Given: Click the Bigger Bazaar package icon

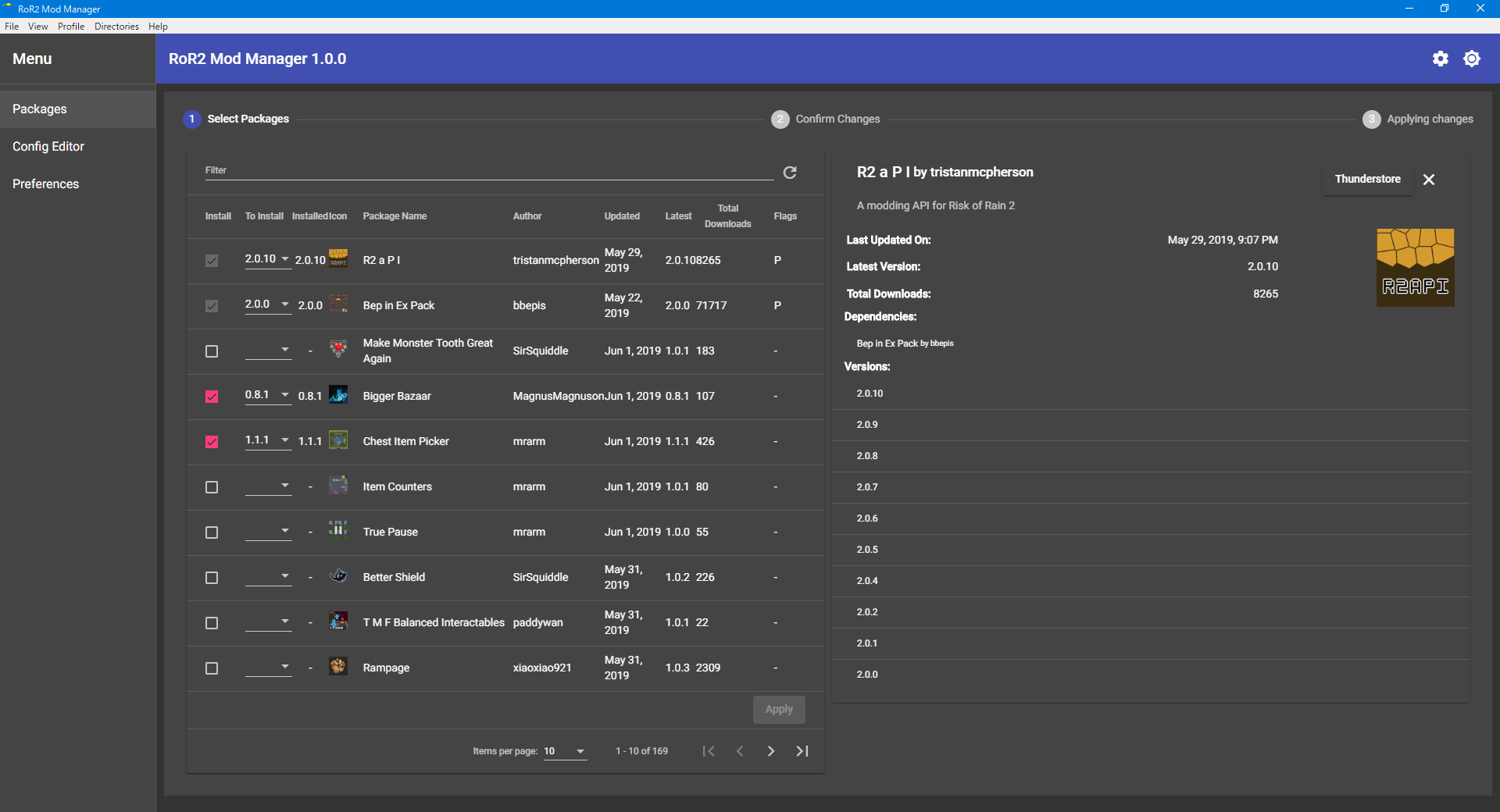Looking at the screenshot, I should [x=338, y=394].
